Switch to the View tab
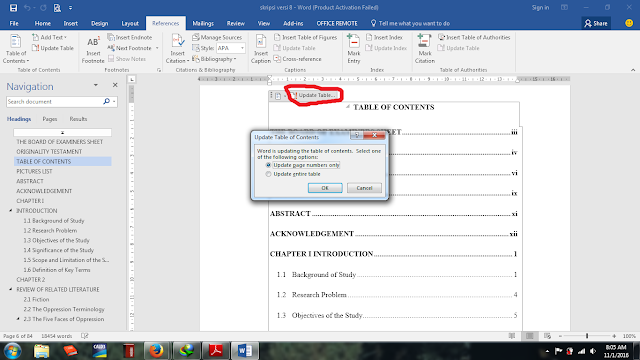Screen dimensions: 640x360 pos(264,24)
